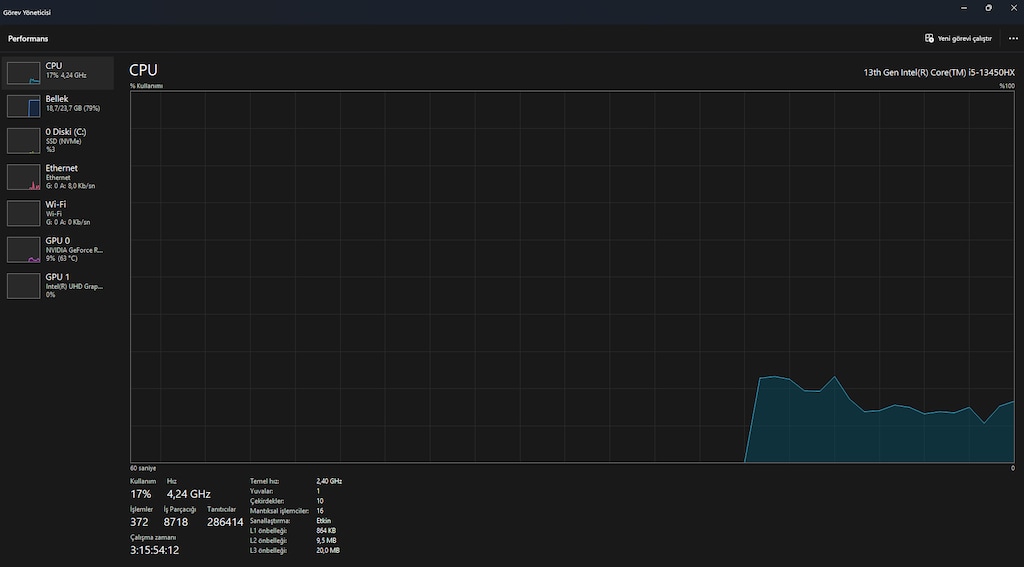Click the Temel hız 2,40 GHz value
Screen dimensions: 1024x567
(x=329, y=481)
